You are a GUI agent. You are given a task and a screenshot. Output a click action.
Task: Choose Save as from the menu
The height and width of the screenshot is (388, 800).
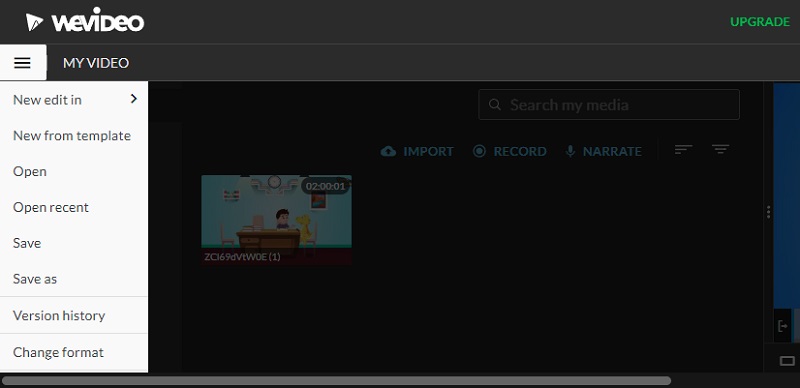(x=35, y=279)
